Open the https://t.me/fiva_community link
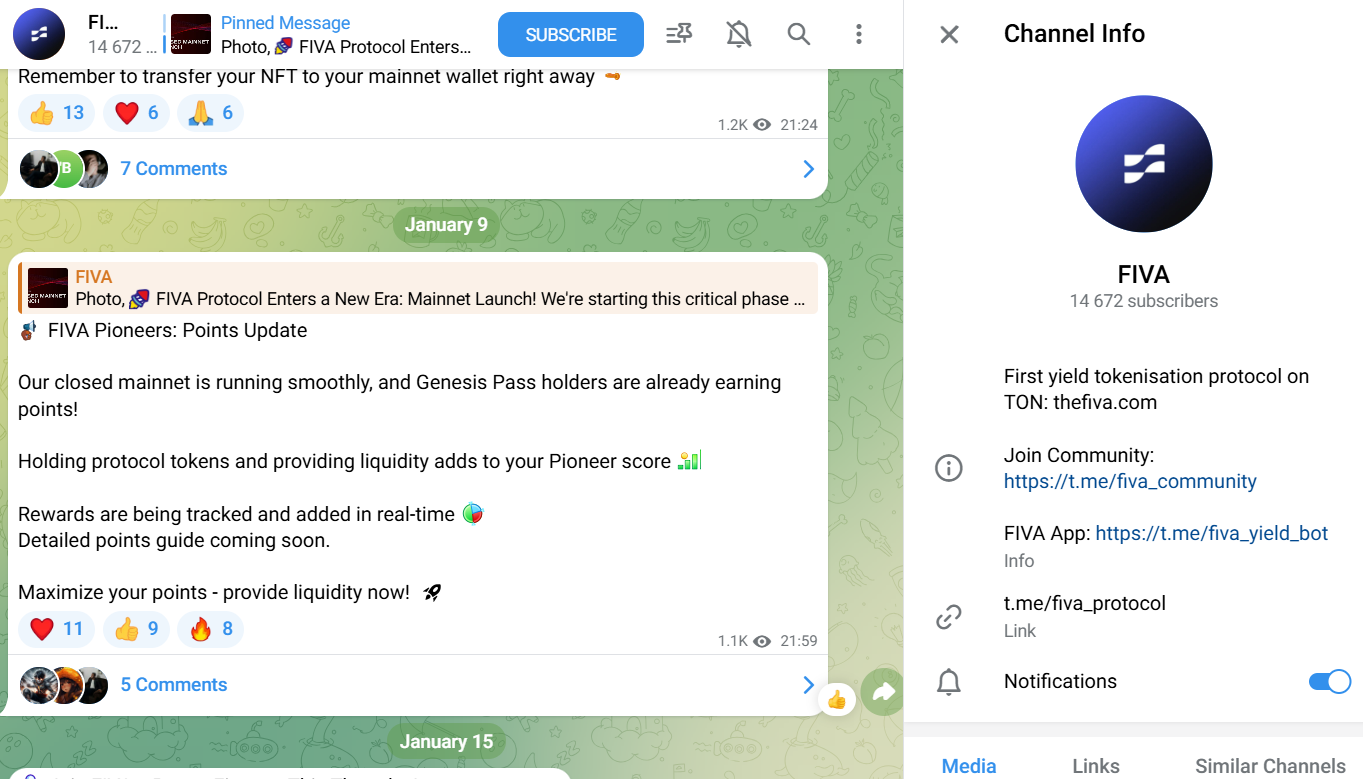This screenshot has height=779, width=1363. click(1130, 481)
